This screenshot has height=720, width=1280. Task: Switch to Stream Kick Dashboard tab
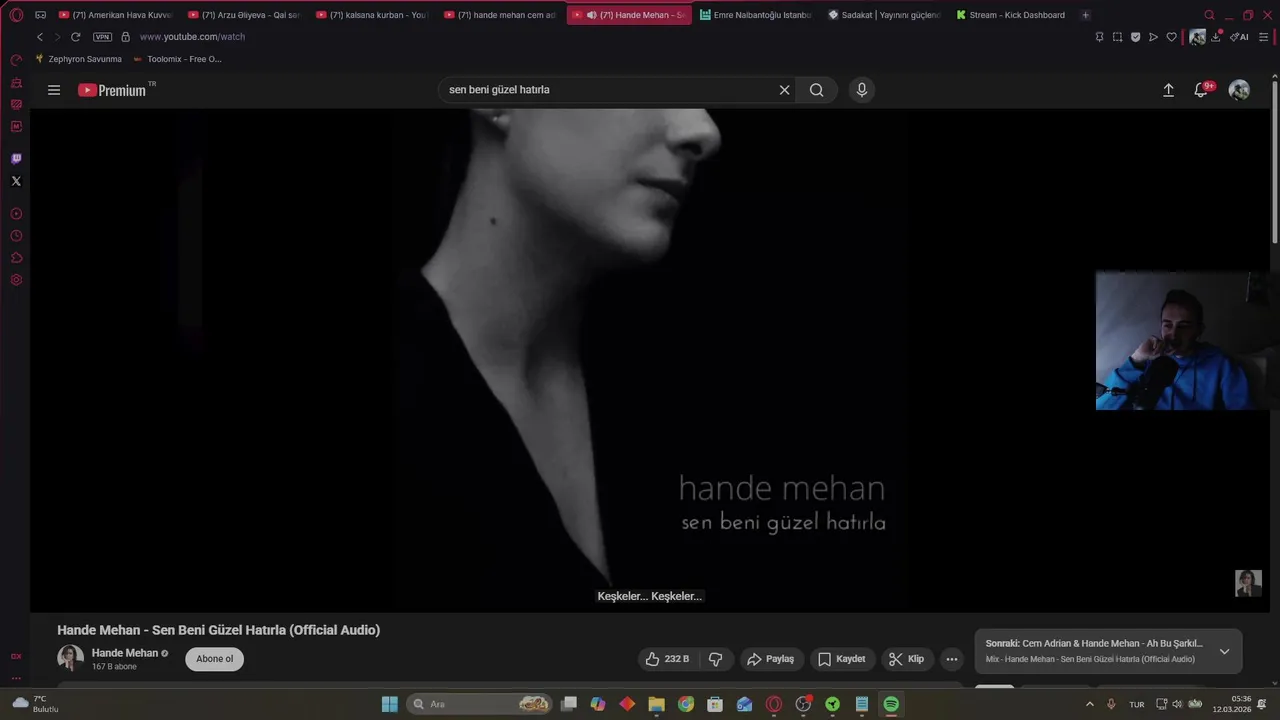pos(1011,15)
